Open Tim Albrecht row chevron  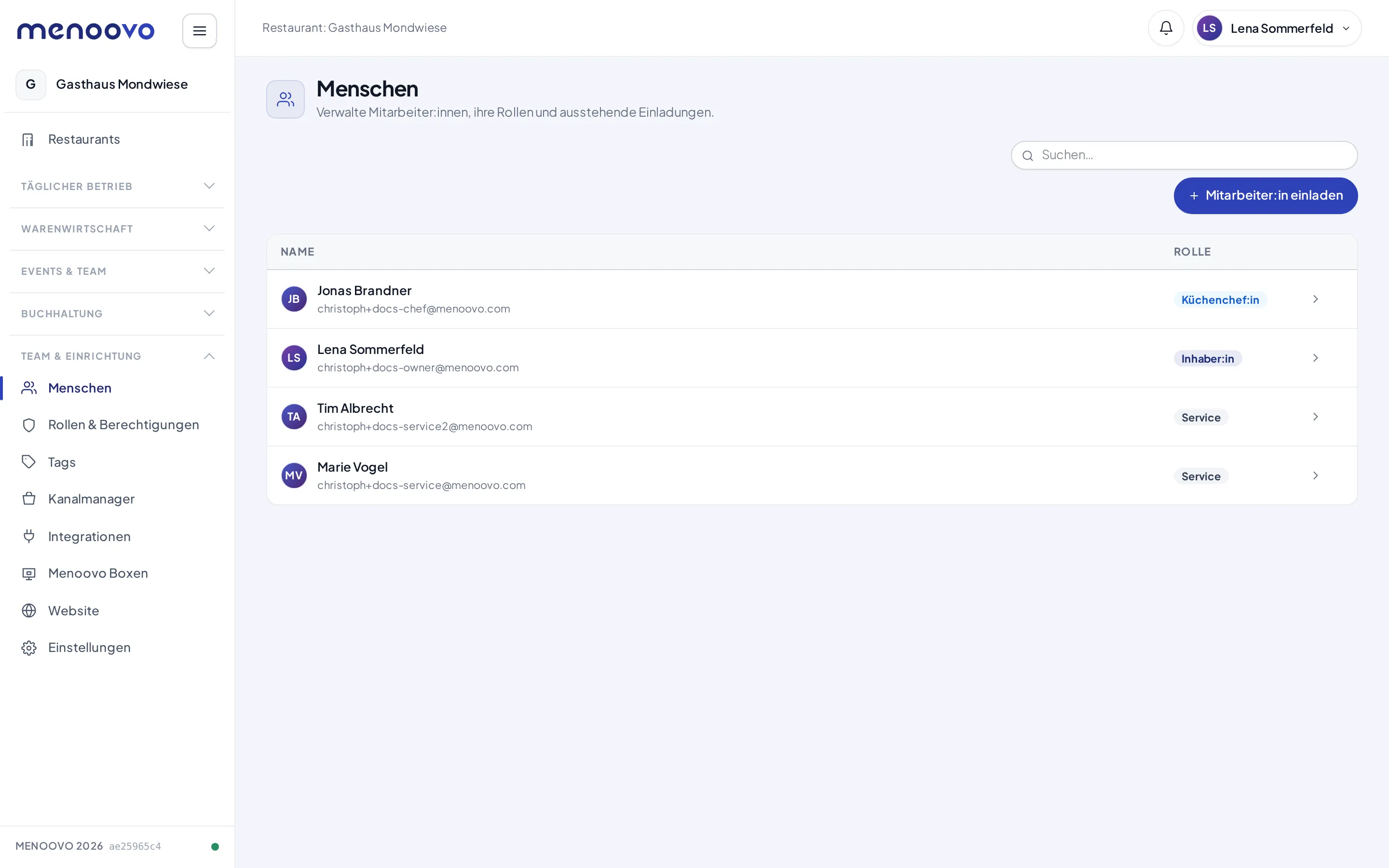(x=1315, y=417)
